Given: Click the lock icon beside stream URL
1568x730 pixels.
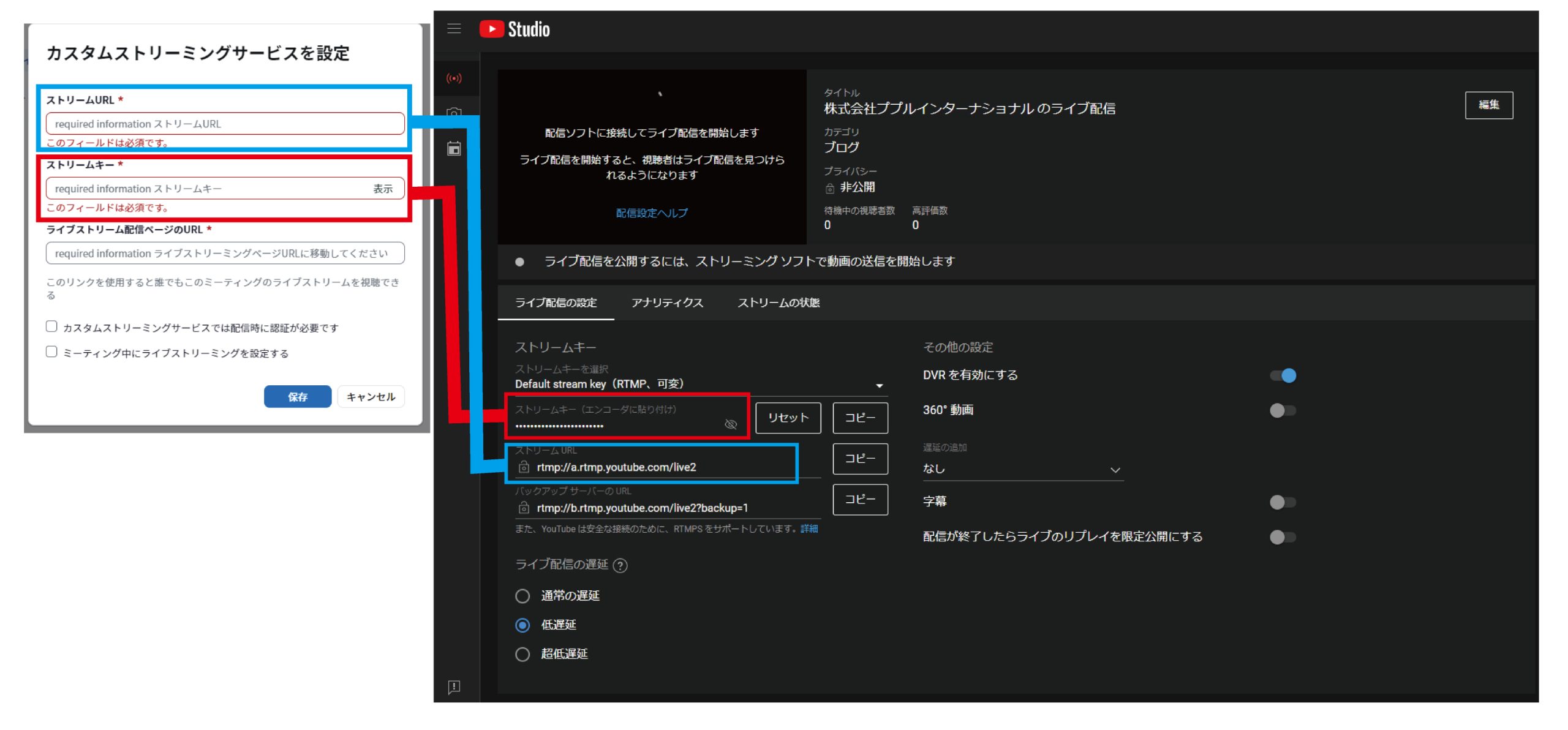Looking at the screenshot, I should 524,467.
